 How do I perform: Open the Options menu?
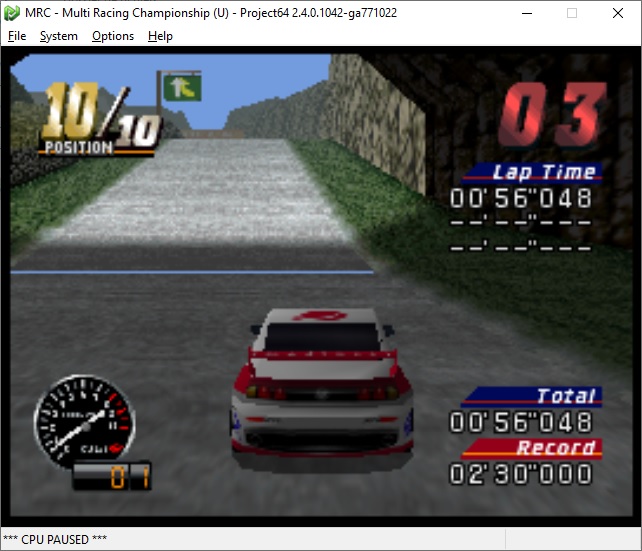tap(113, 36)
